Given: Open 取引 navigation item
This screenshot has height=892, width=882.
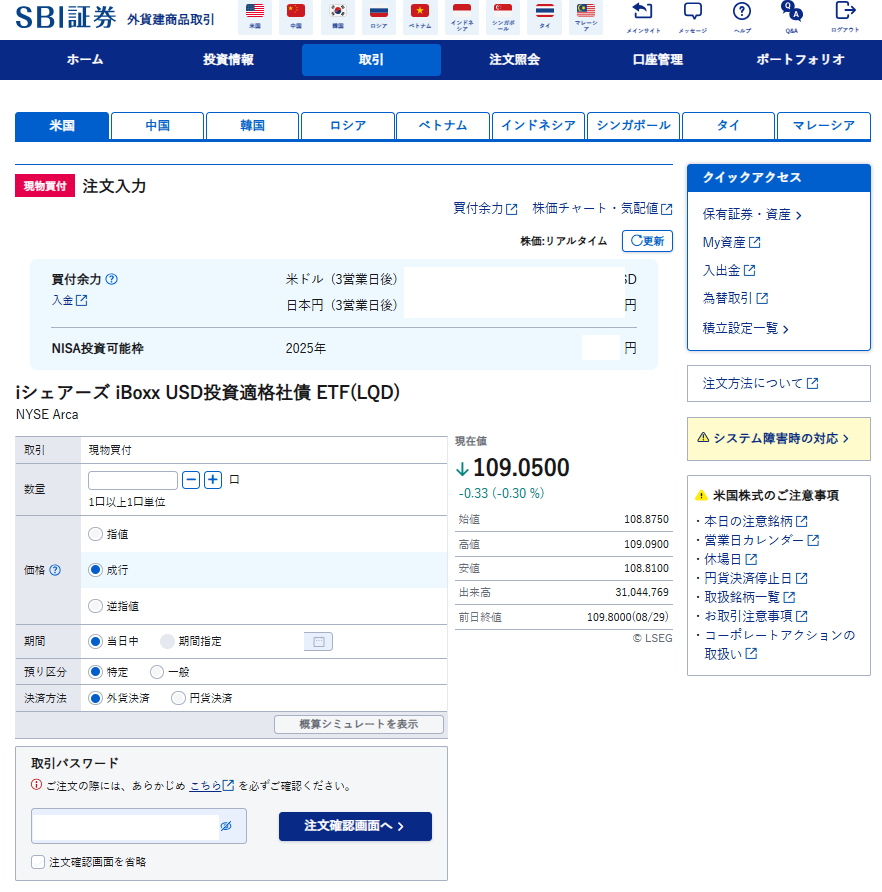Looking at the screenshot, I should 371,60.
